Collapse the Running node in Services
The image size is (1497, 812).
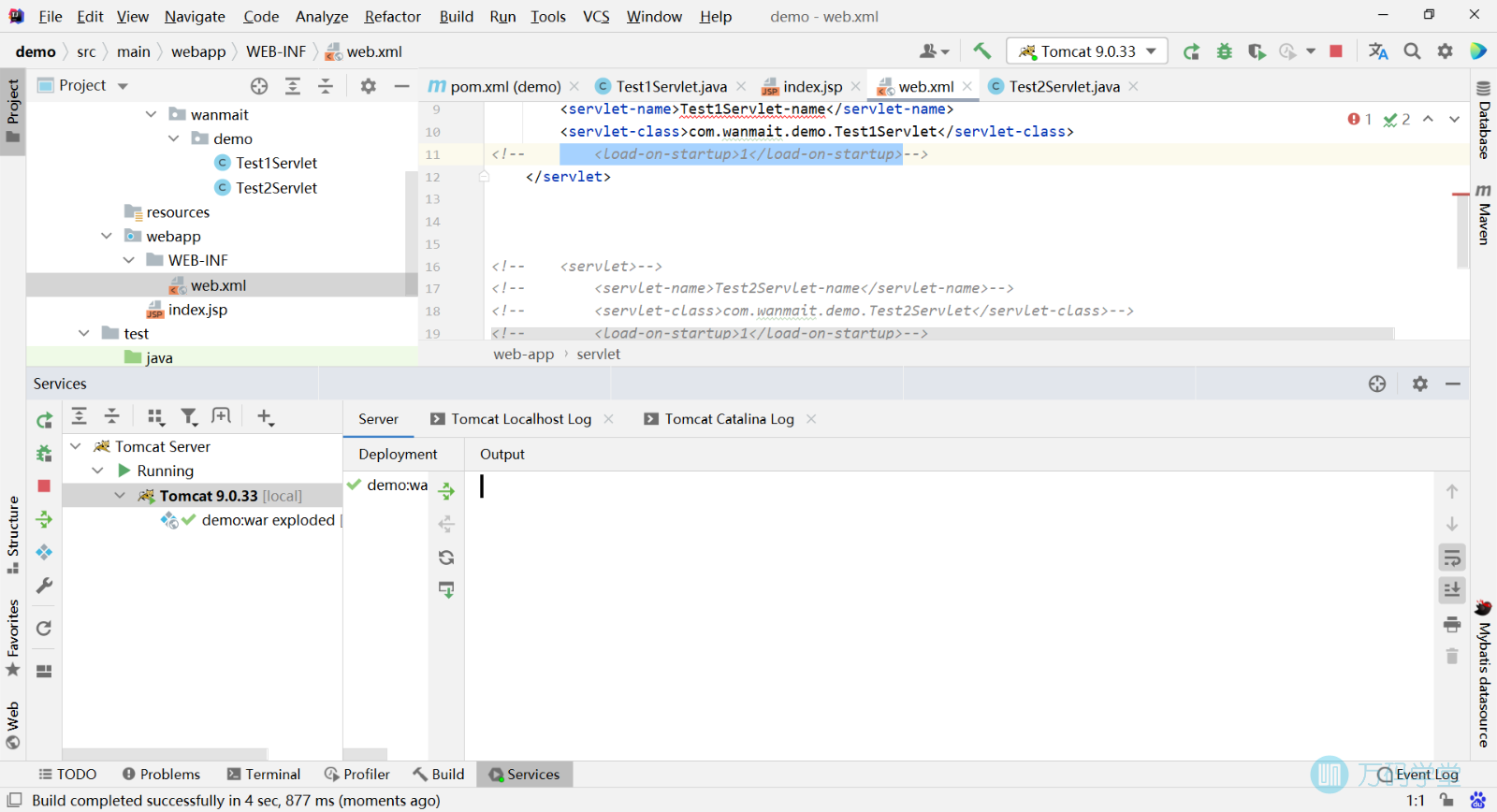click(x=98, y=471)
